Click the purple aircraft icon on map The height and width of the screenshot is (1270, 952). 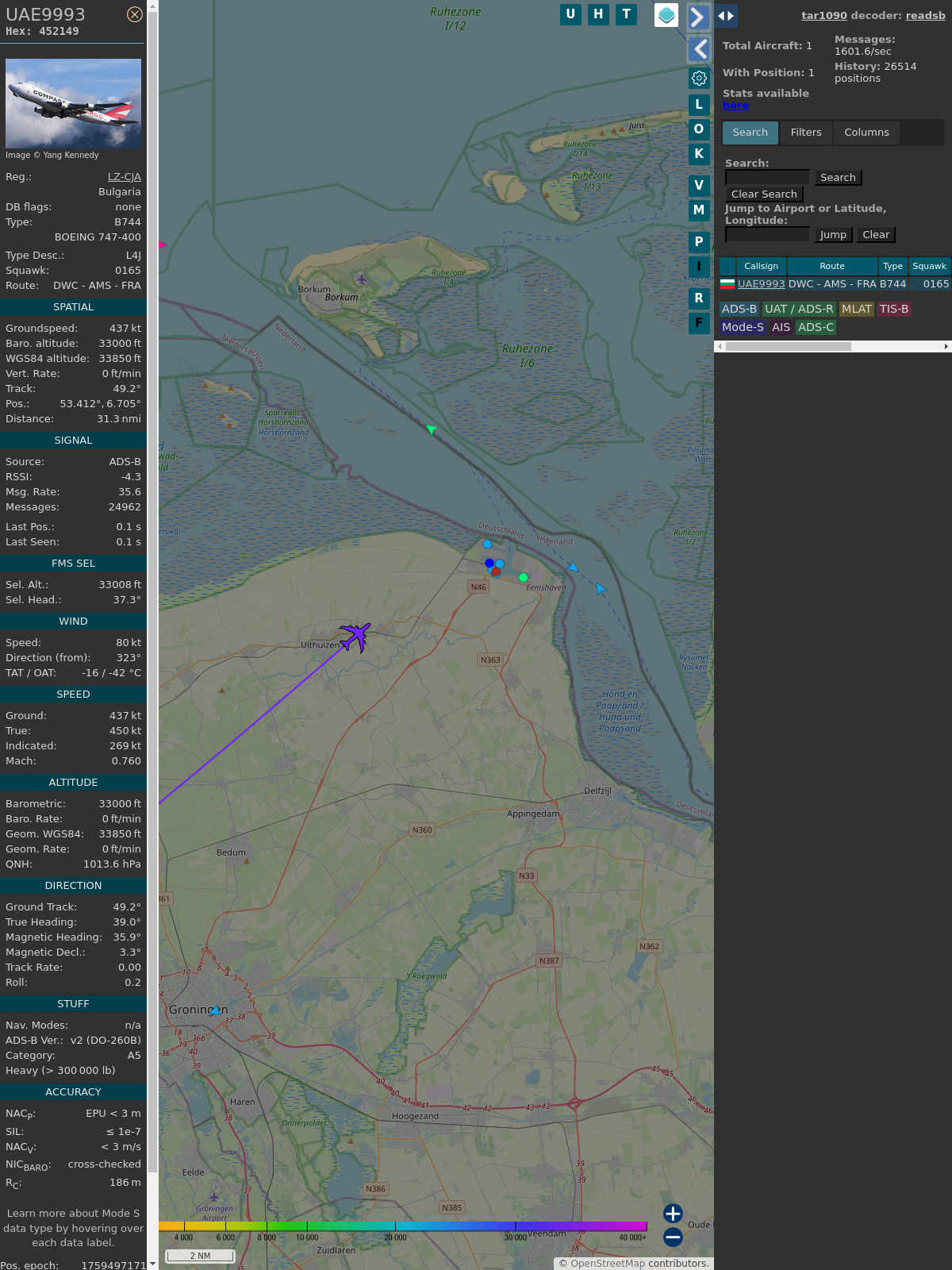click(x=355, y=637)
